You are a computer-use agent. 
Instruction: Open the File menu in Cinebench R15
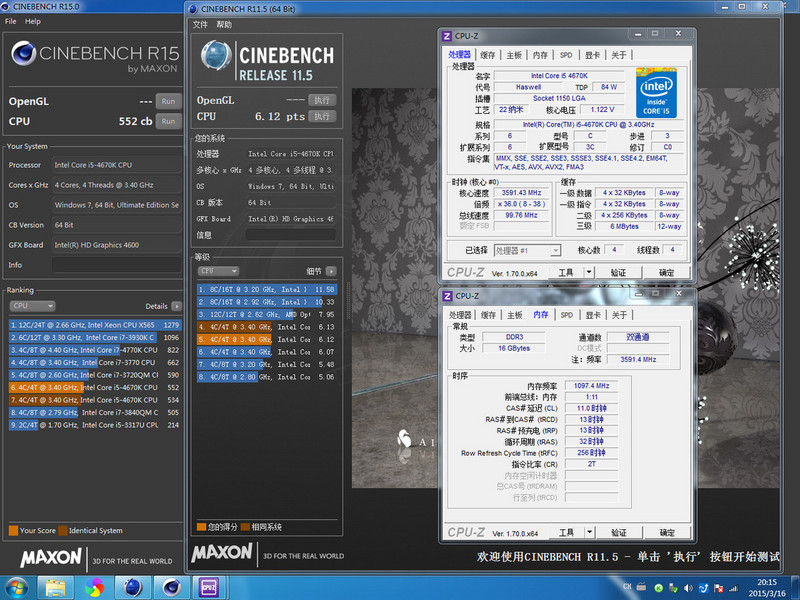click(x=10, y=21)
